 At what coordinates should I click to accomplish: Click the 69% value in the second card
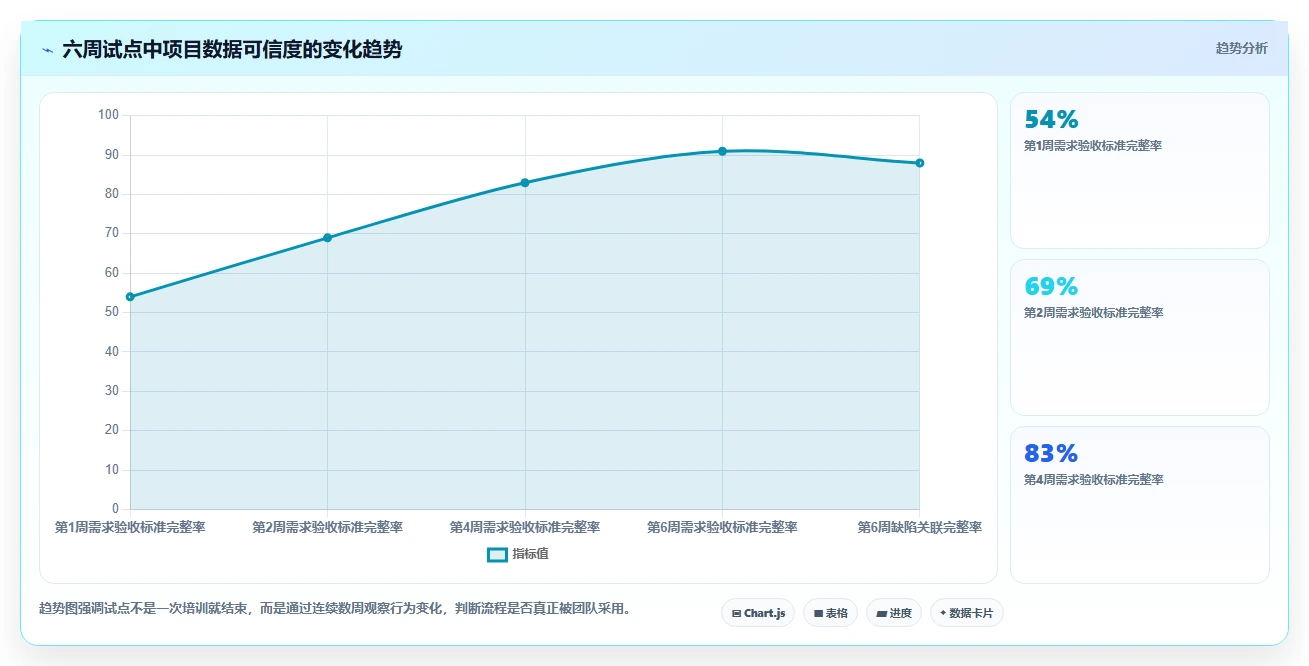[1052, 287]
